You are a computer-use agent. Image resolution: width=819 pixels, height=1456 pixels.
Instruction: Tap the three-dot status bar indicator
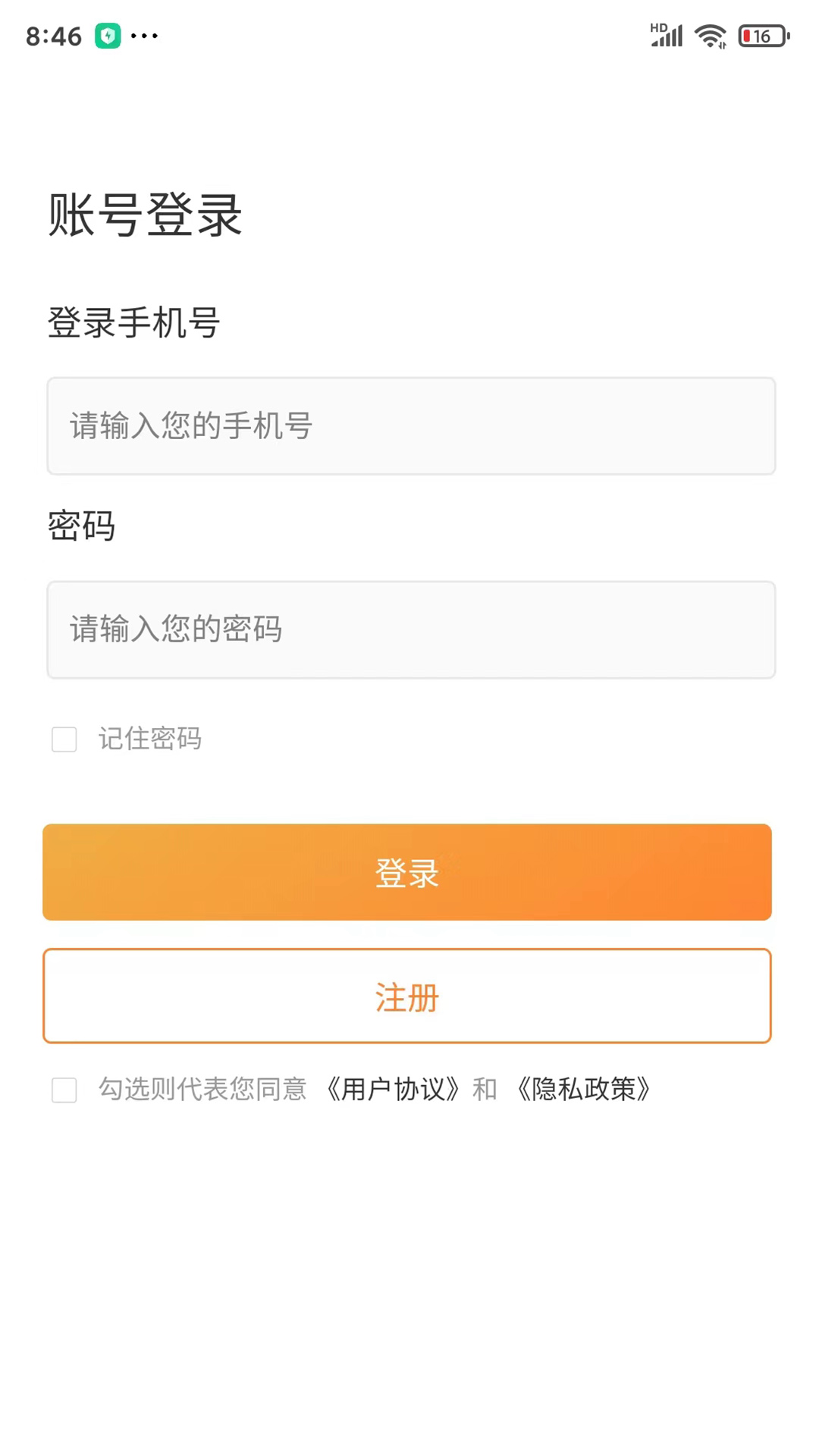coord(144,36)
